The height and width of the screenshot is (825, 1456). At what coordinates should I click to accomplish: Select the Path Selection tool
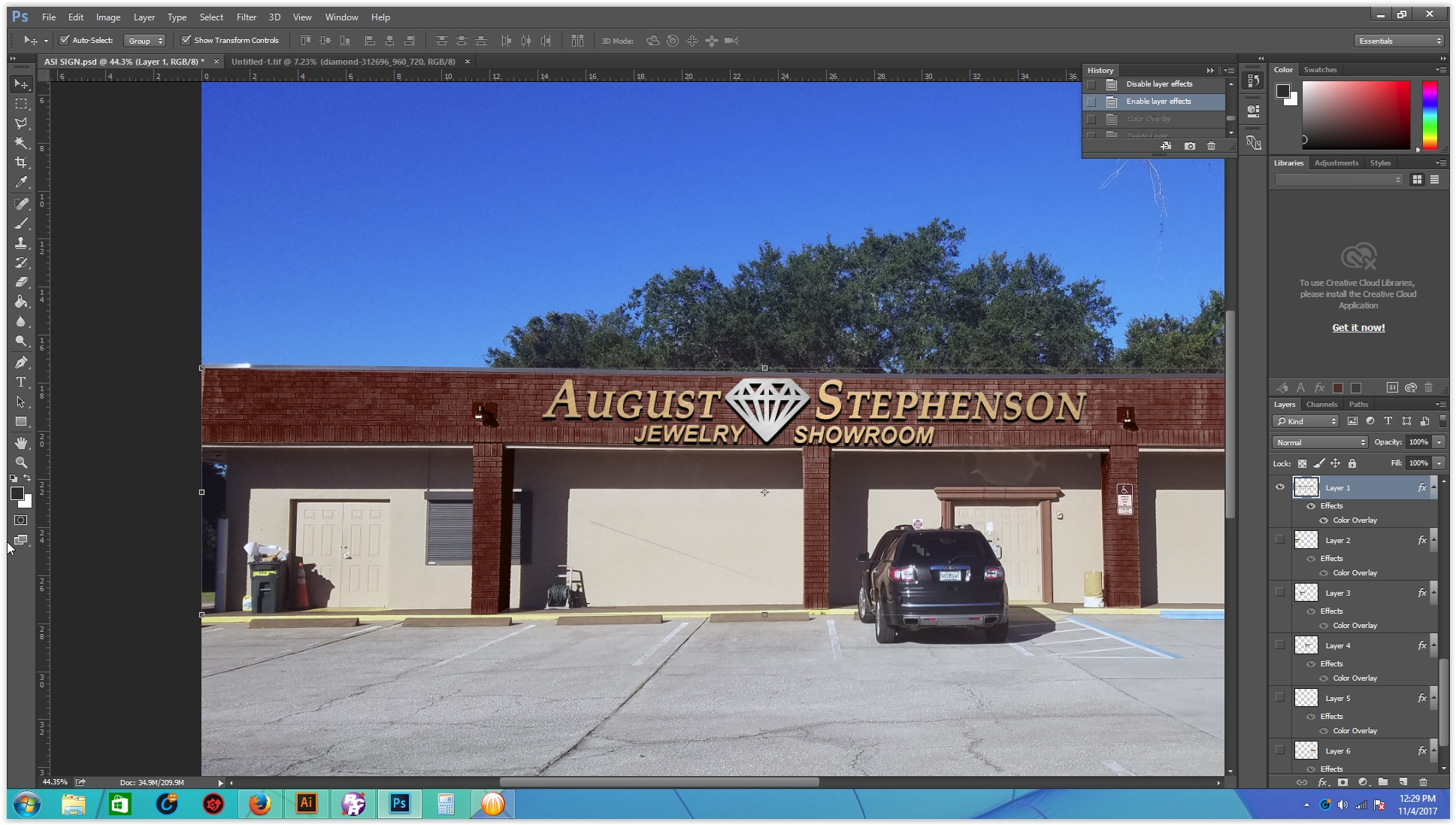tap(21, 402)
